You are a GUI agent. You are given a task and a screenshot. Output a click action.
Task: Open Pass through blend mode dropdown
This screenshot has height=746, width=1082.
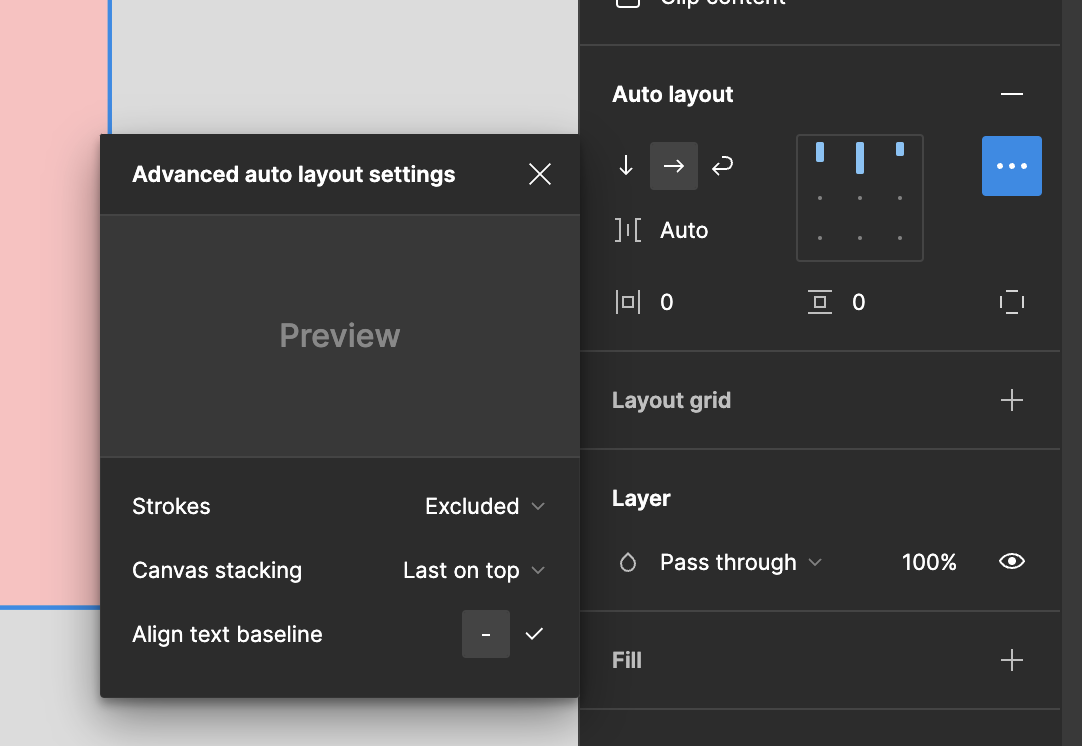click(740, 562)
